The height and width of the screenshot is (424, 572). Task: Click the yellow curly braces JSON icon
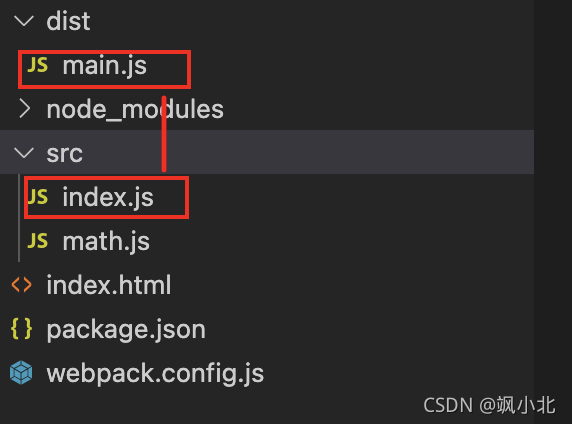[x=22, y=329]
